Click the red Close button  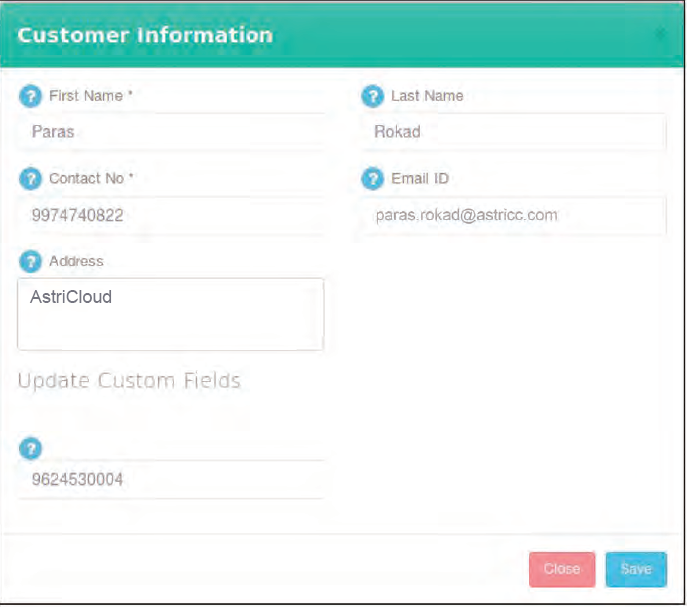pos(561,569)
